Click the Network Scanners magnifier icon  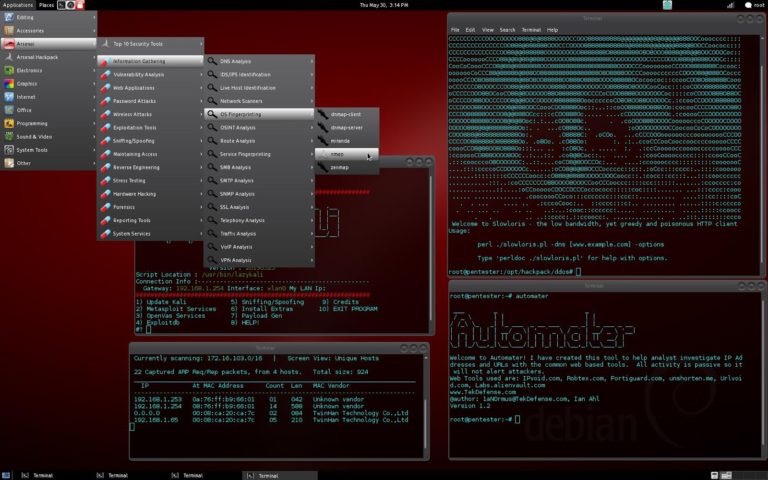[x=212, y=101]
